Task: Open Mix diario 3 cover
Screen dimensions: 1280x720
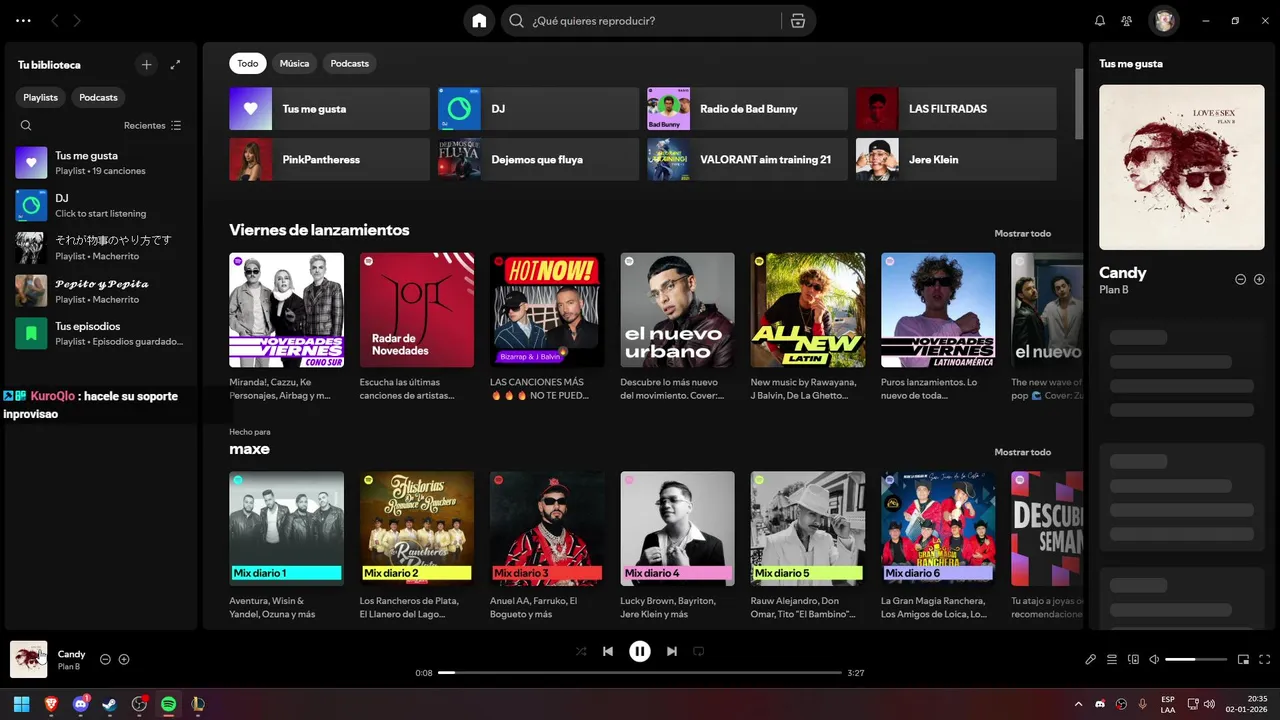Action: tap(547, 529)
